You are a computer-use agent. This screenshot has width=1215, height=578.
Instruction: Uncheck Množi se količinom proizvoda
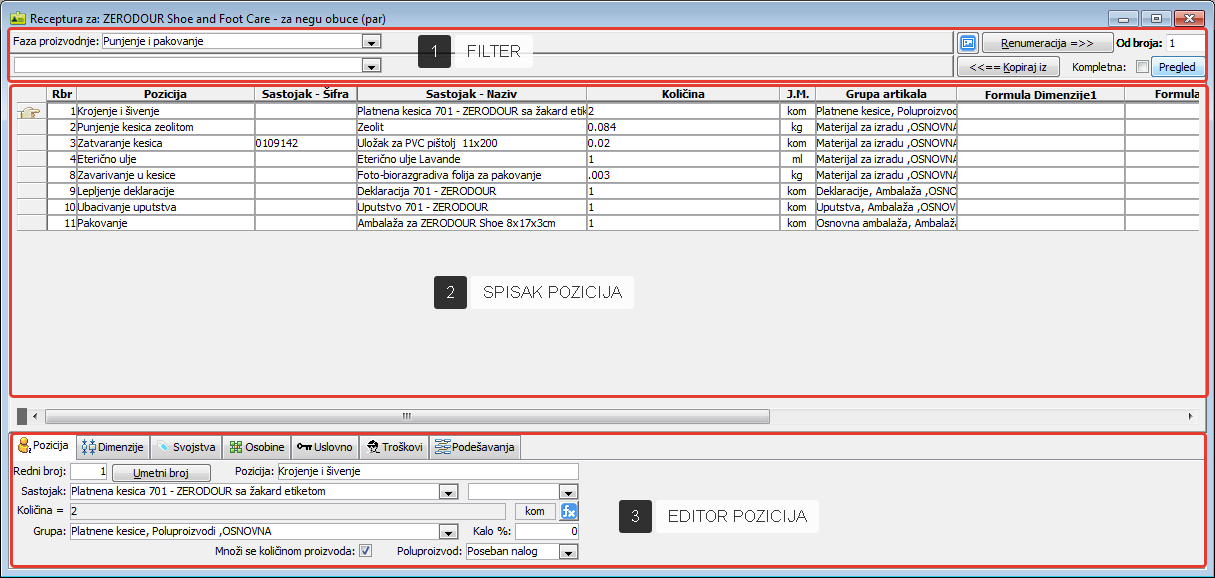[366, 551]
